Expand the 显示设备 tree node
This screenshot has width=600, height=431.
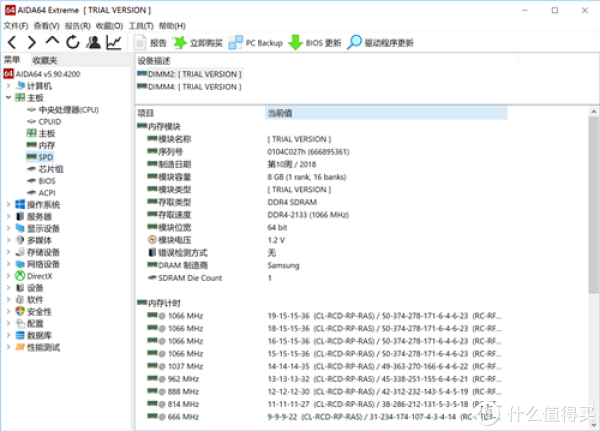point(8,229)
